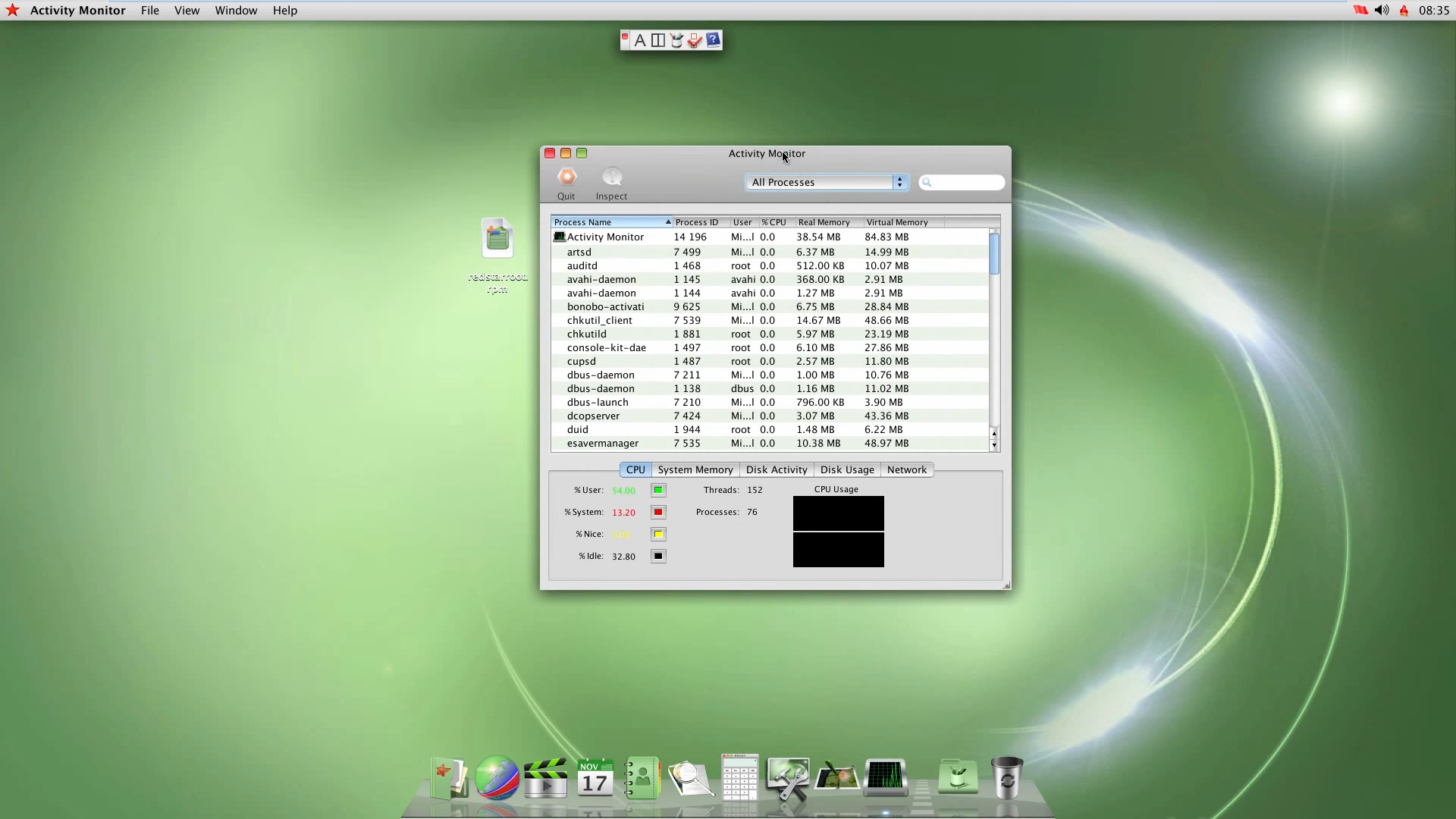Viewport: 1456px width, 819px height.
Task: Click the red % System color swatch
Action: 658,513
